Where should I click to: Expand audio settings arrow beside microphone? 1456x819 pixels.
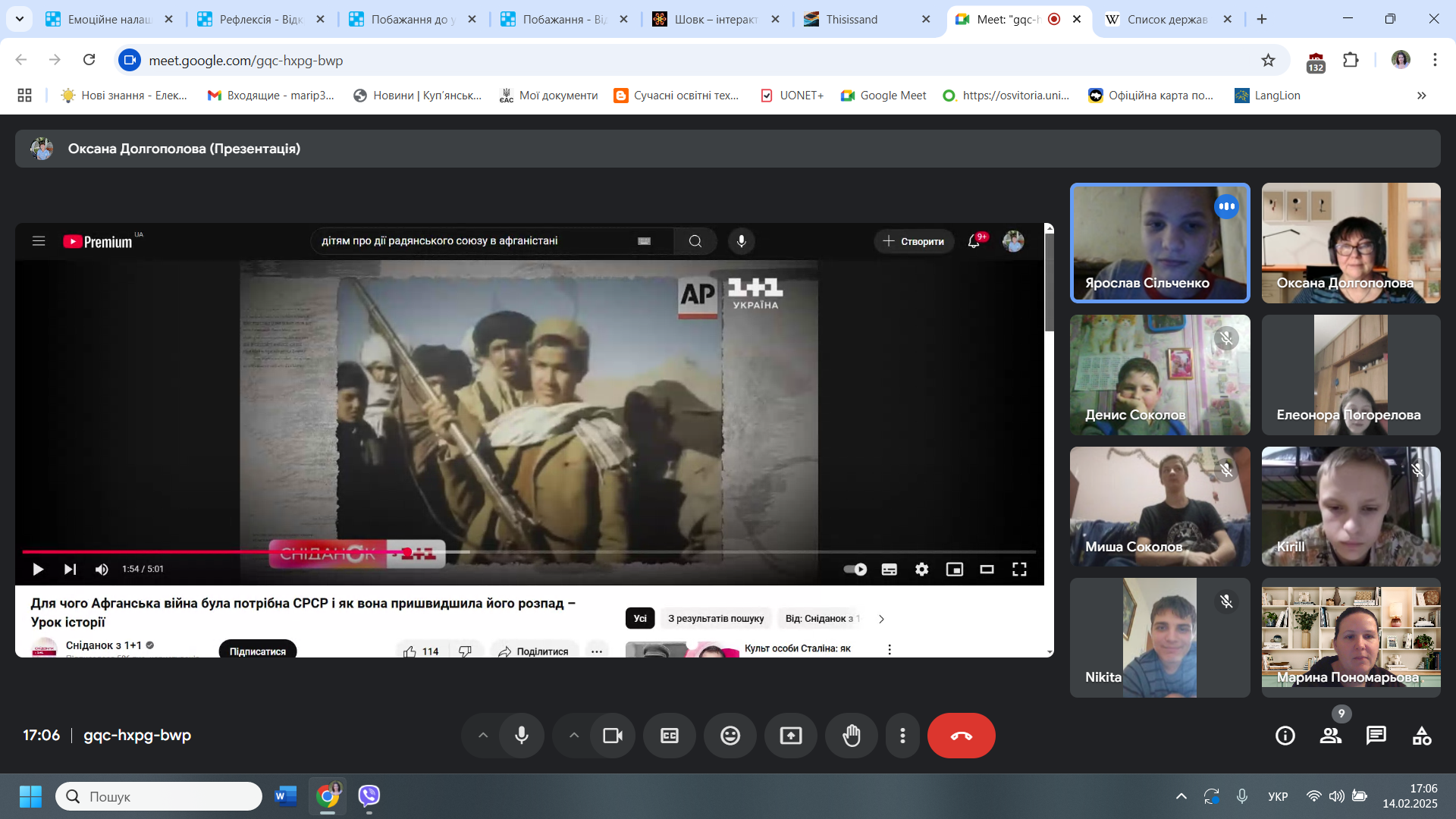click(483, 736)
